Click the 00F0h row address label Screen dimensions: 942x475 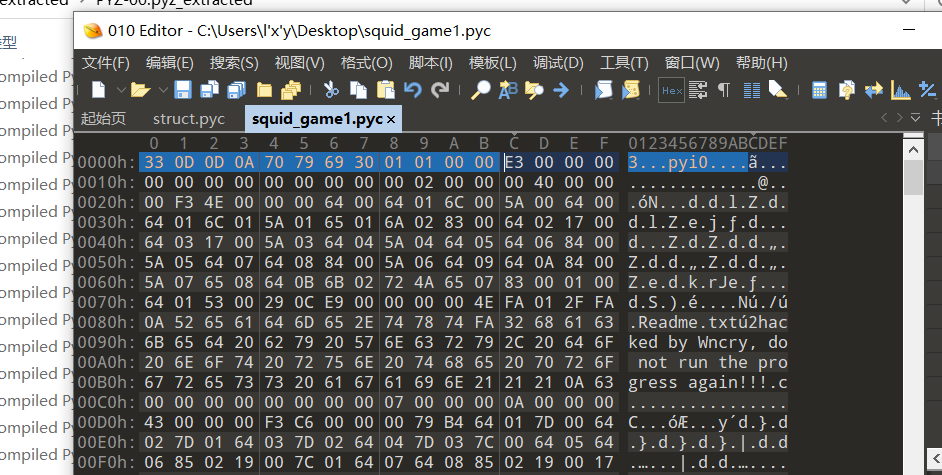(x=106, y=462)
